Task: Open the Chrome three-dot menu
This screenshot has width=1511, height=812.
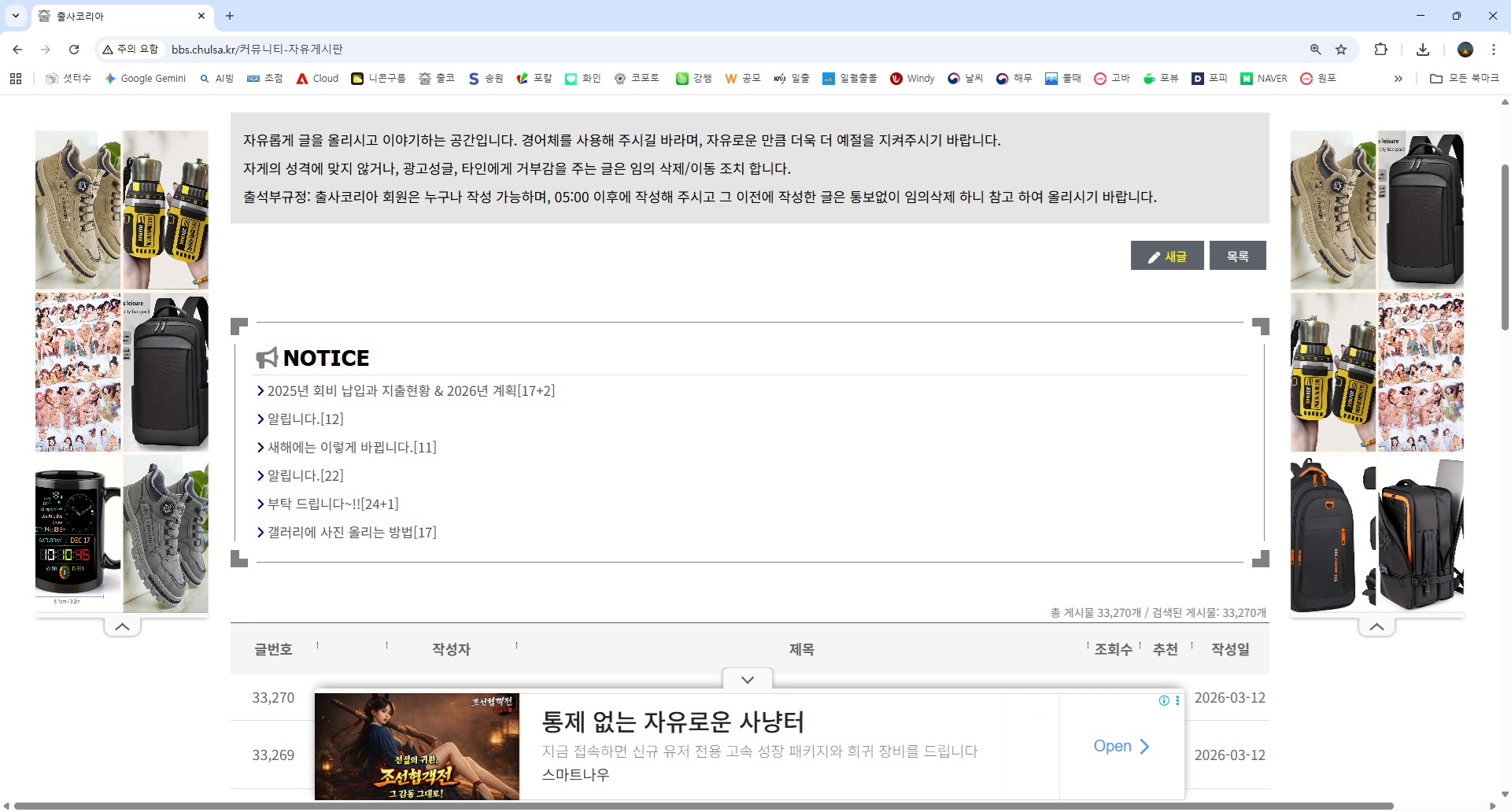Action: tap(1494, 50)
